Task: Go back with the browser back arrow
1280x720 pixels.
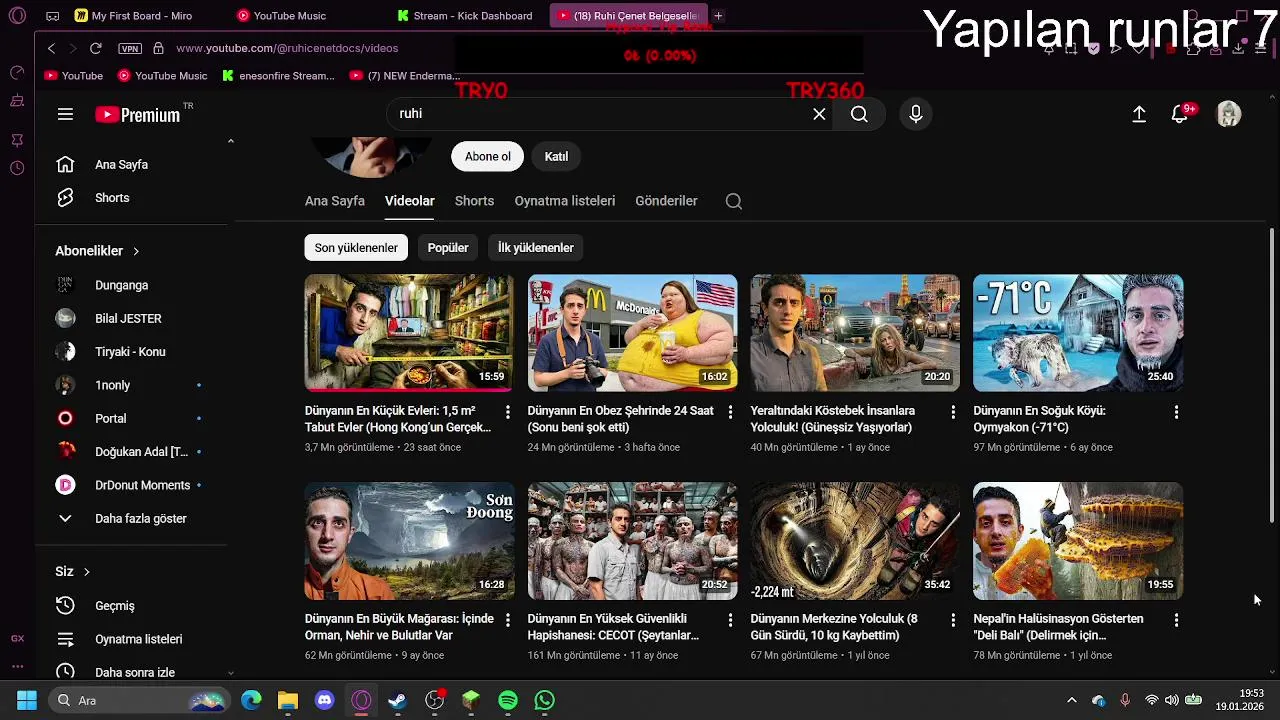Action: click(x=52, y=48)
